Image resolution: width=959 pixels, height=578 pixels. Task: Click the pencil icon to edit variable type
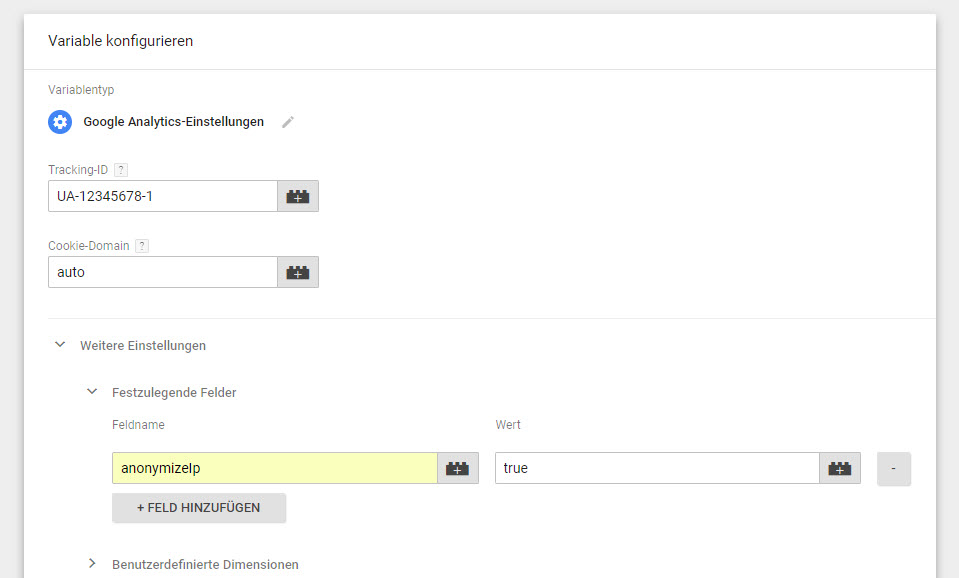[x=288, y=122]
